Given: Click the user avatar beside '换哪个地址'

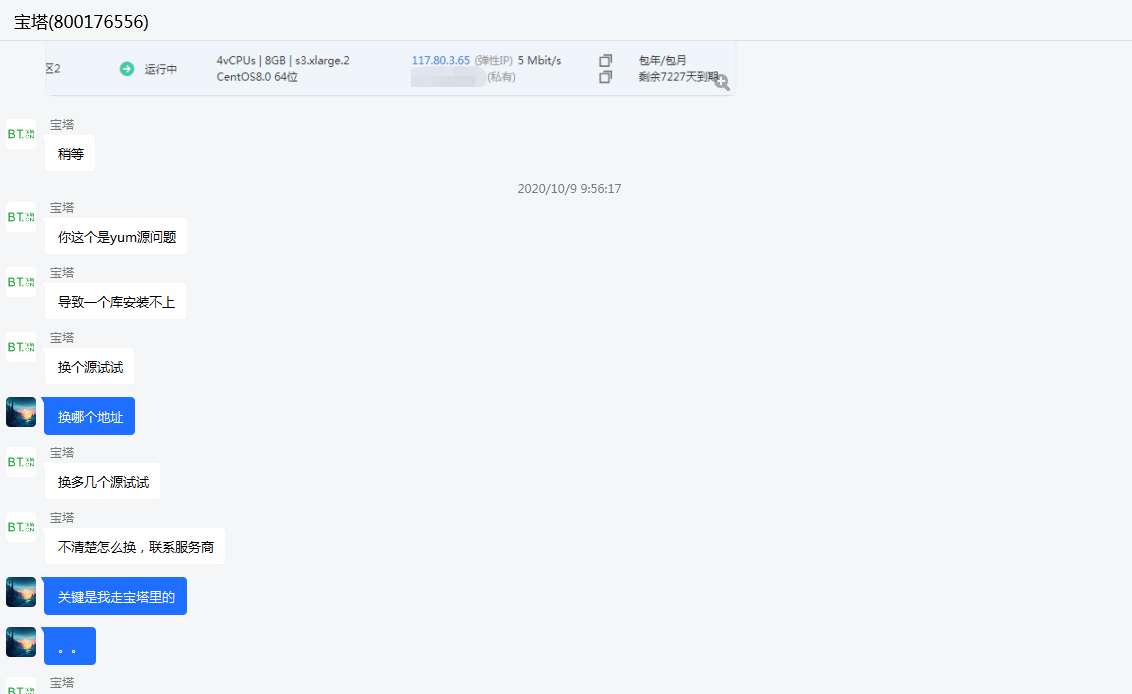Looking at the screenshot, I should coord(21,412).
